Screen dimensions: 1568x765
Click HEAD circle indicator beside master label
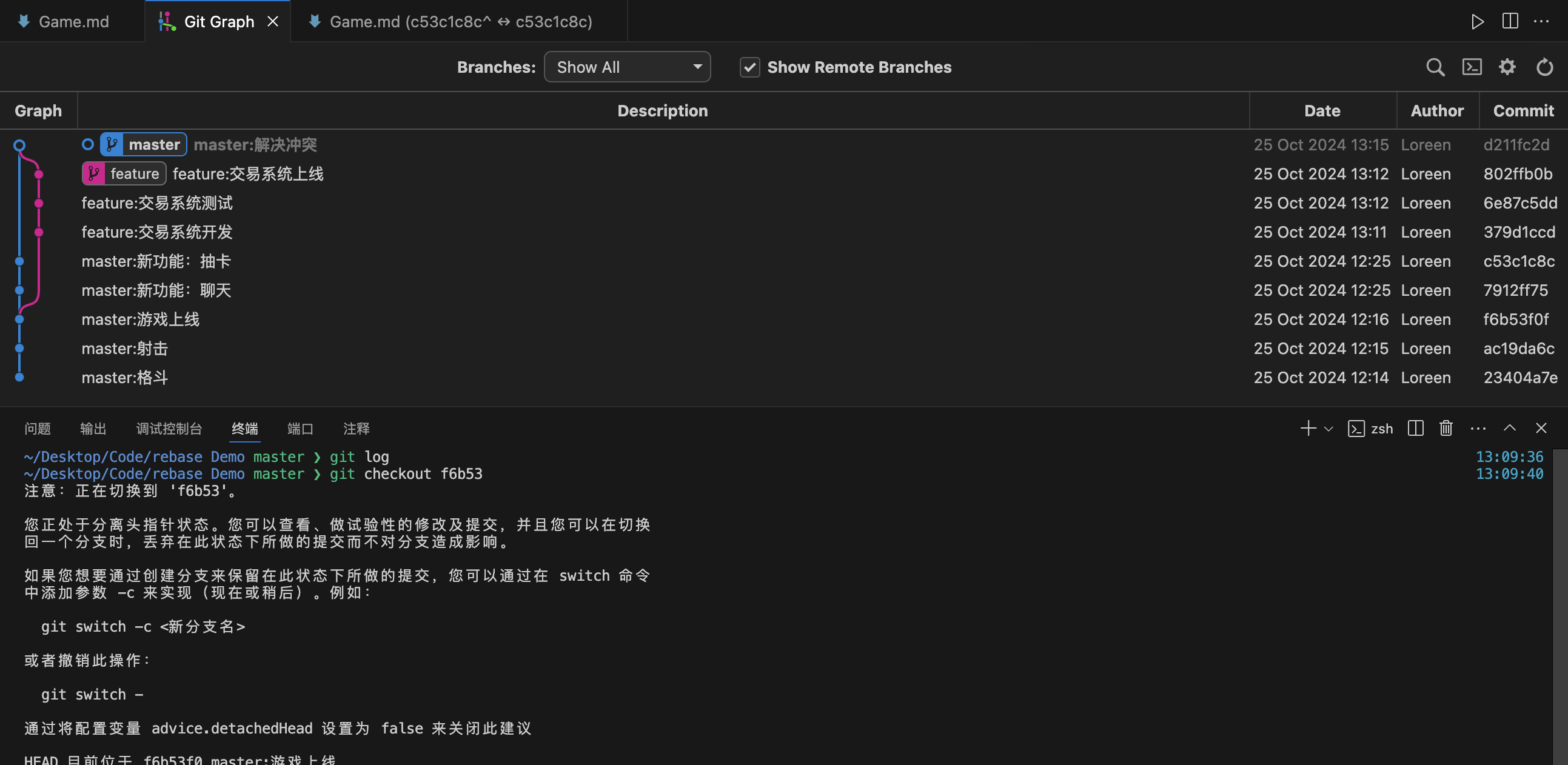point(88,144)
